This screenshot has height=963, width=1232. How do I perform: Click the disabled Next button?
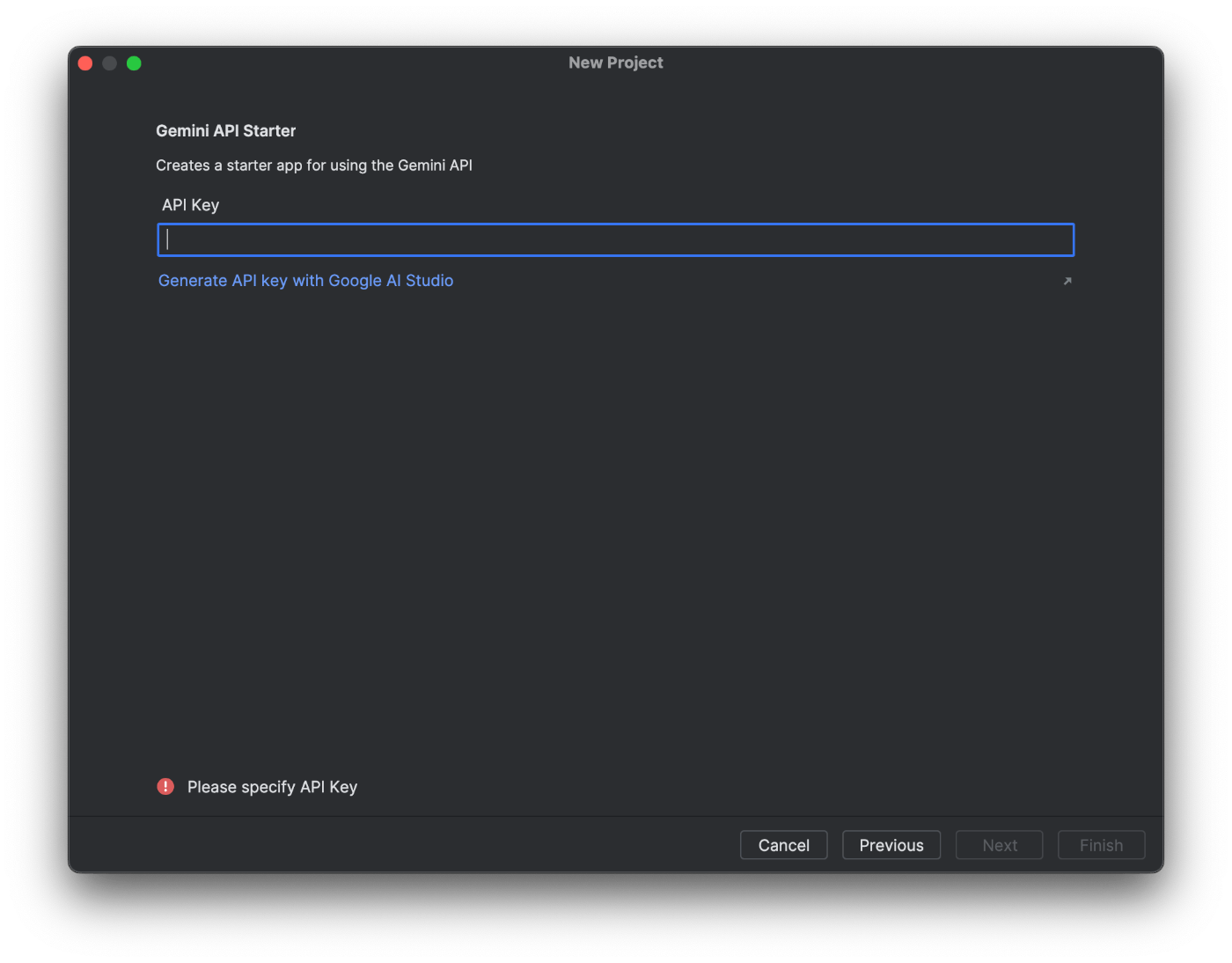tap(999, 844)
